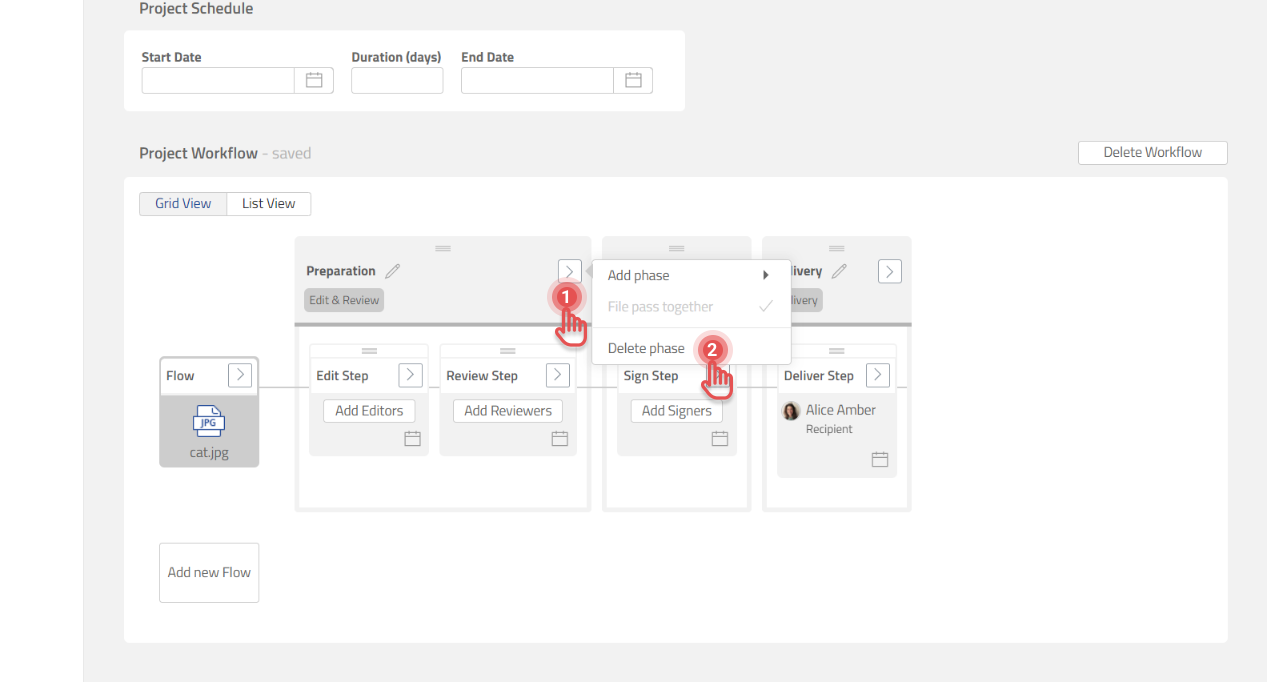Click the calendar icon in Review Step
The image size is (1267, 682).
[x=560, y=438]
